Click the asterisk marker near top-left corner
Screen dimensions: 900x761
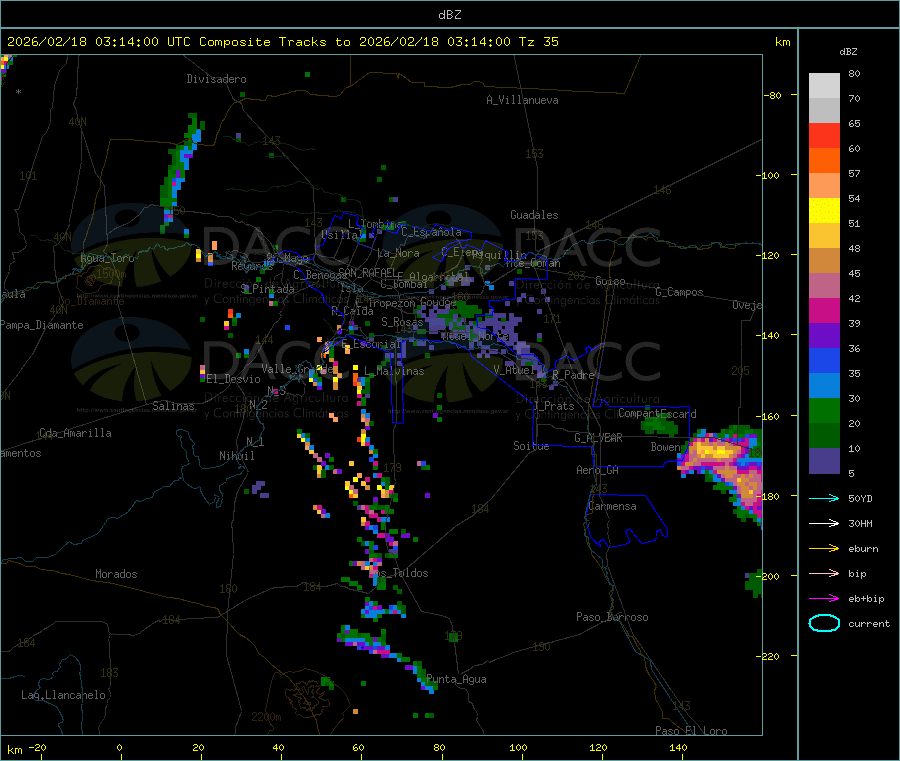[x=19, y=92]
